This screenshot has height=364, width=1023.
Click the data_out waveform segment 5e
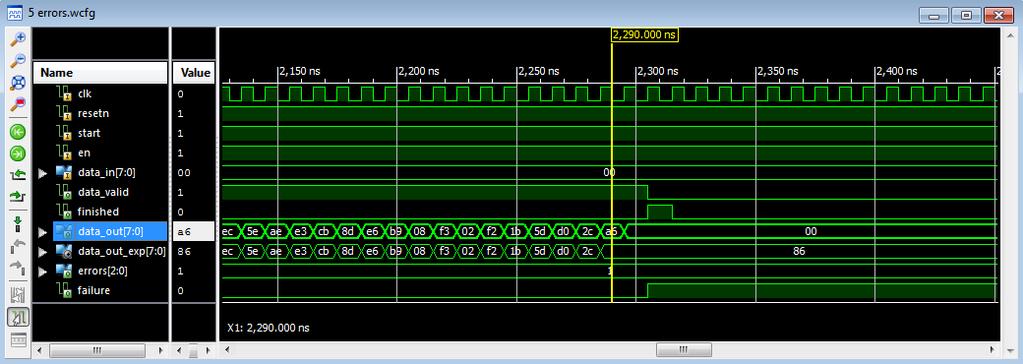coord(252,231)
